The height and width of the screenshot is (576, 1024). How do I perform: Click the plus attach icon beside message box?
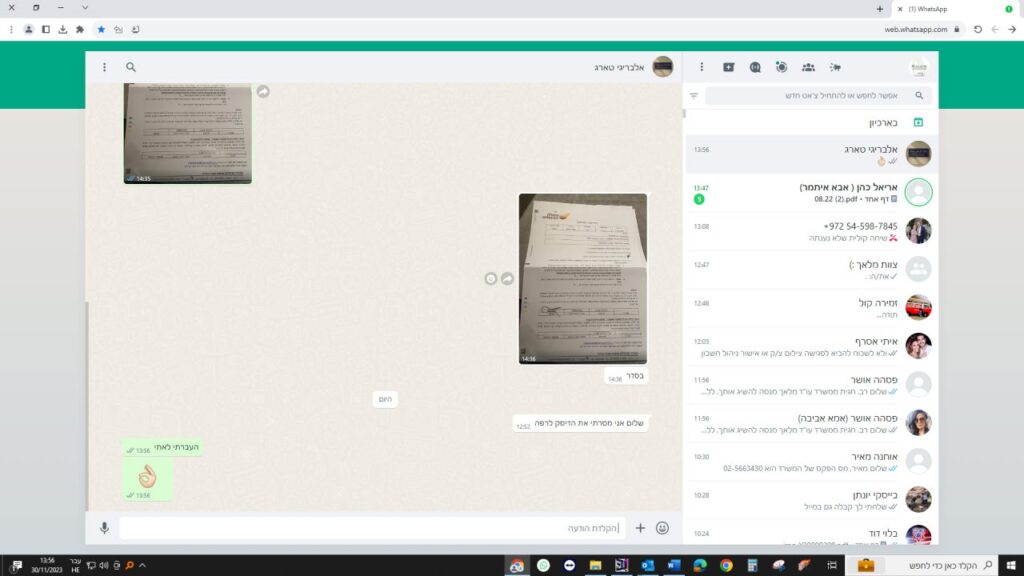click(641, 528)
